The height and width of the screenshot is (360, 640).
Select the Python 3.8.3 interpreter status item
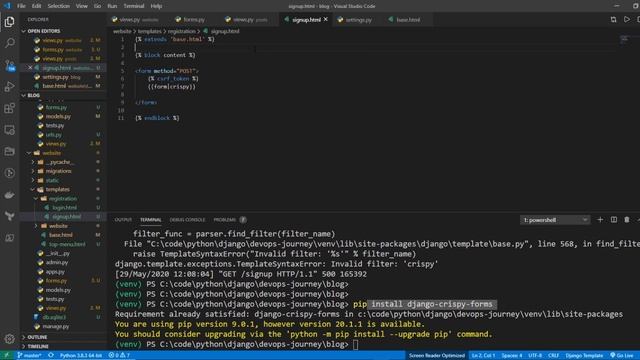(x=81, y=355)
